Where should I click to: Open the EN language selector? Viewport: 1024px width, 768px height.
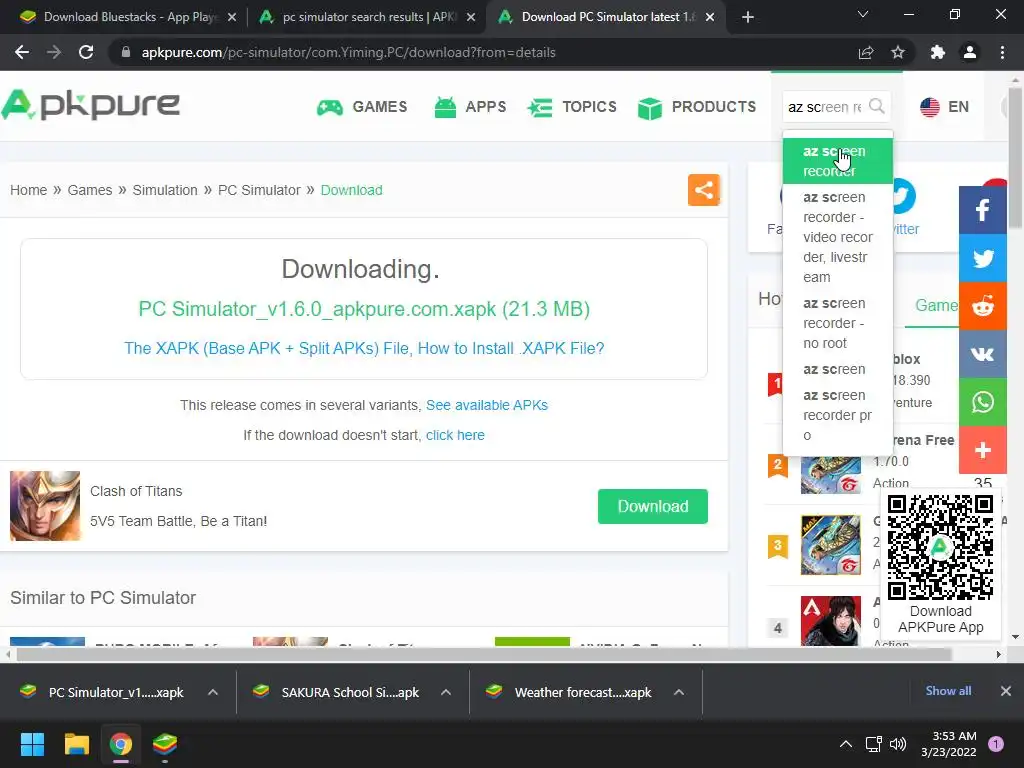[944, 106]
